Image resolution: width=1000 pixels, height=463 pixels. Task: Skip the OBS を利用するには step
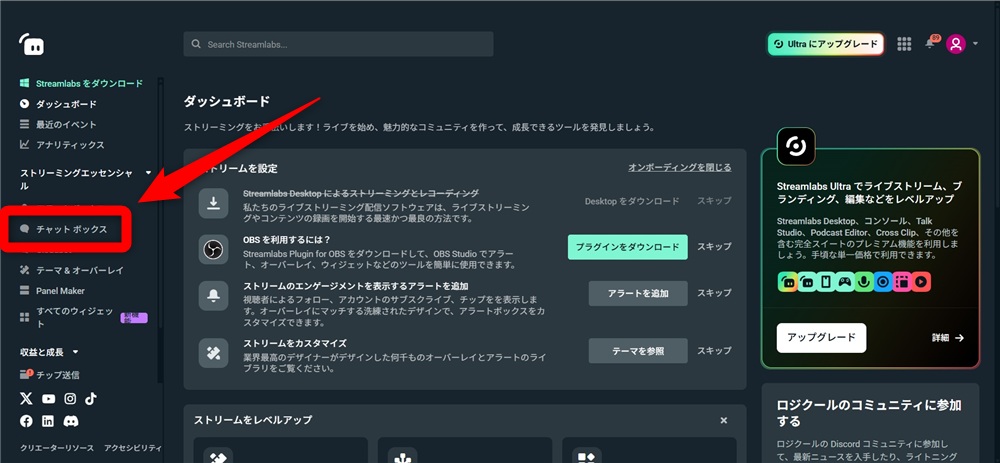point(714,247)
